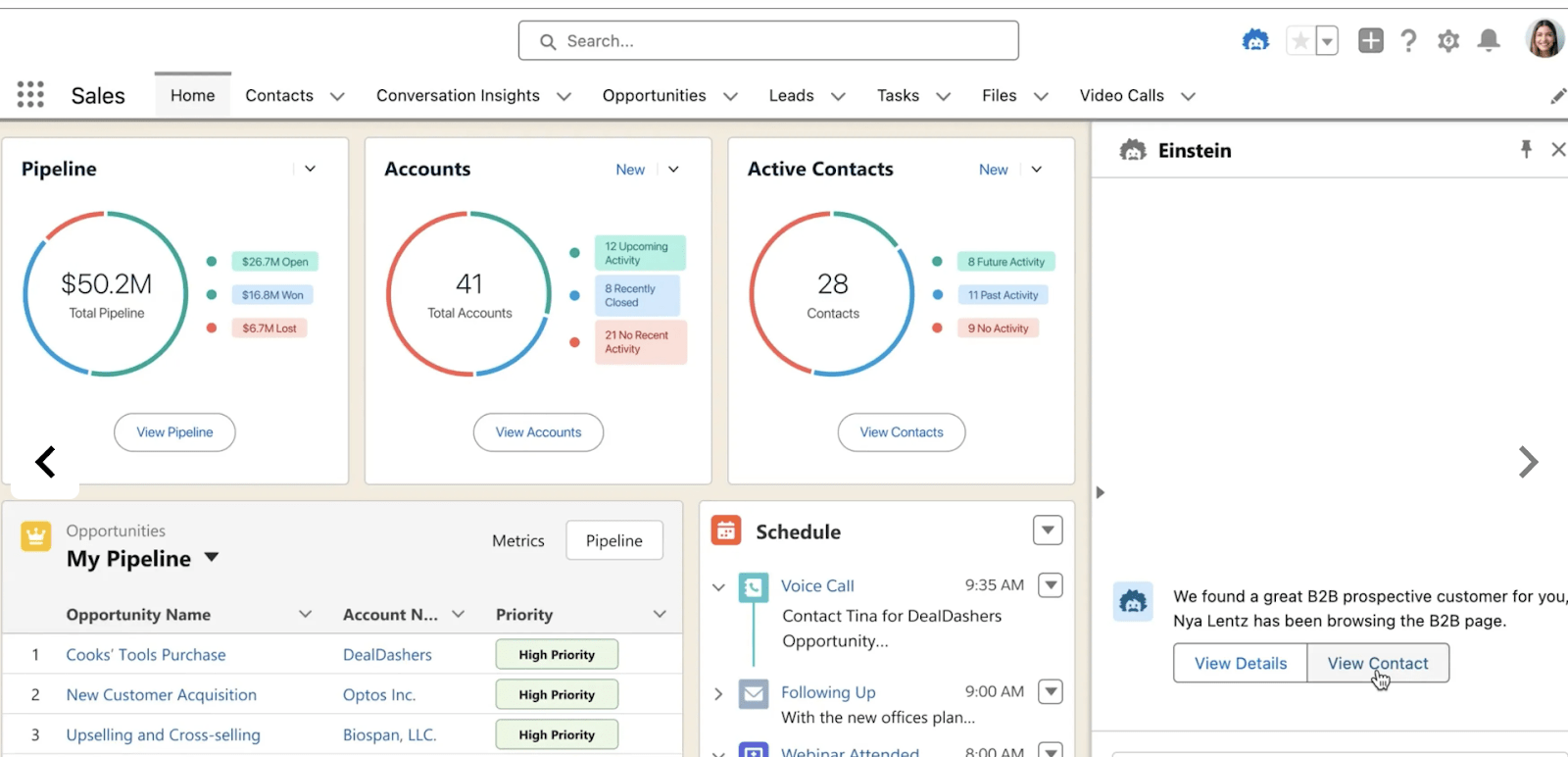The height and width of the screenshot is (757, 1568).
Task: Expand the Files tab chevron
Action: 1041,96
